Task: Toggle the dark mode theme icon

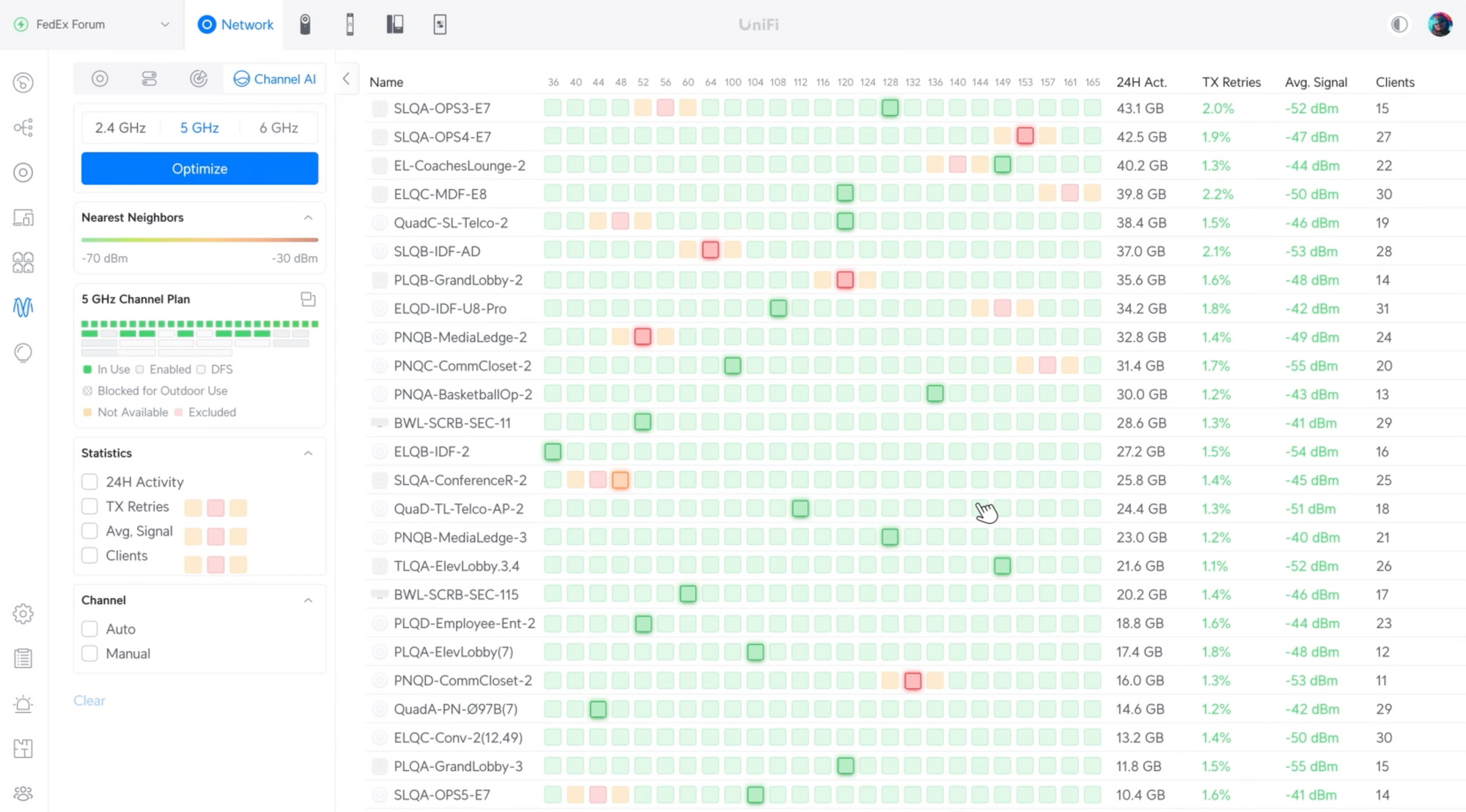Action: coord(1399,24)
